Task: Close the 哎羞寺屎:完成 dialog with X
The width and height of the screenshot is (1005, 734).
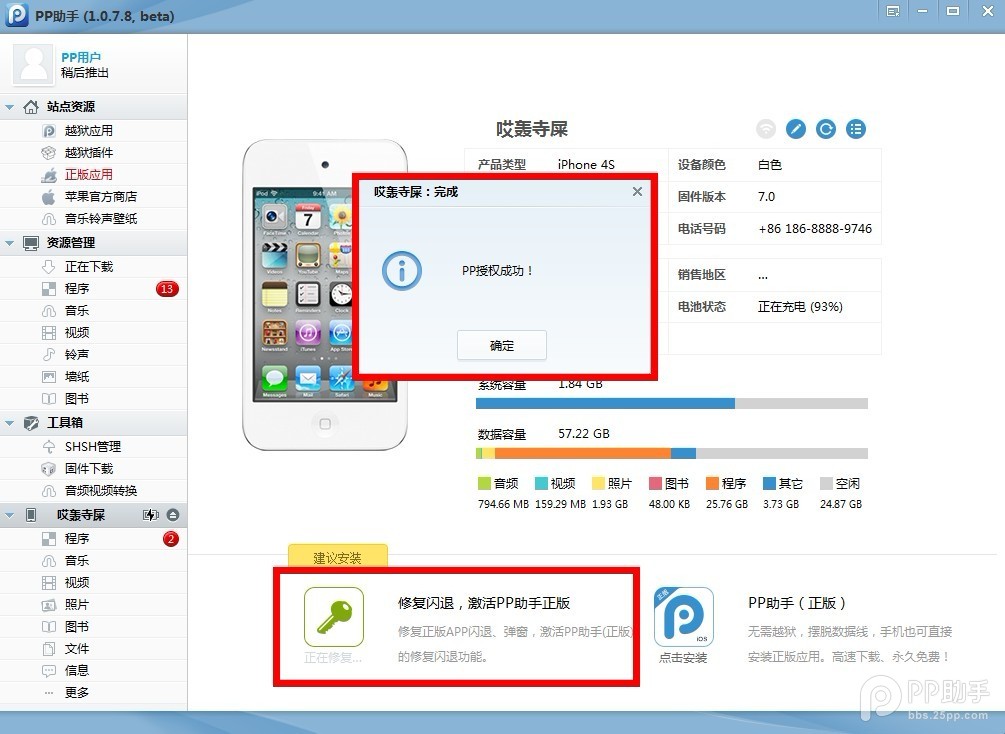Action: [637, 192]
